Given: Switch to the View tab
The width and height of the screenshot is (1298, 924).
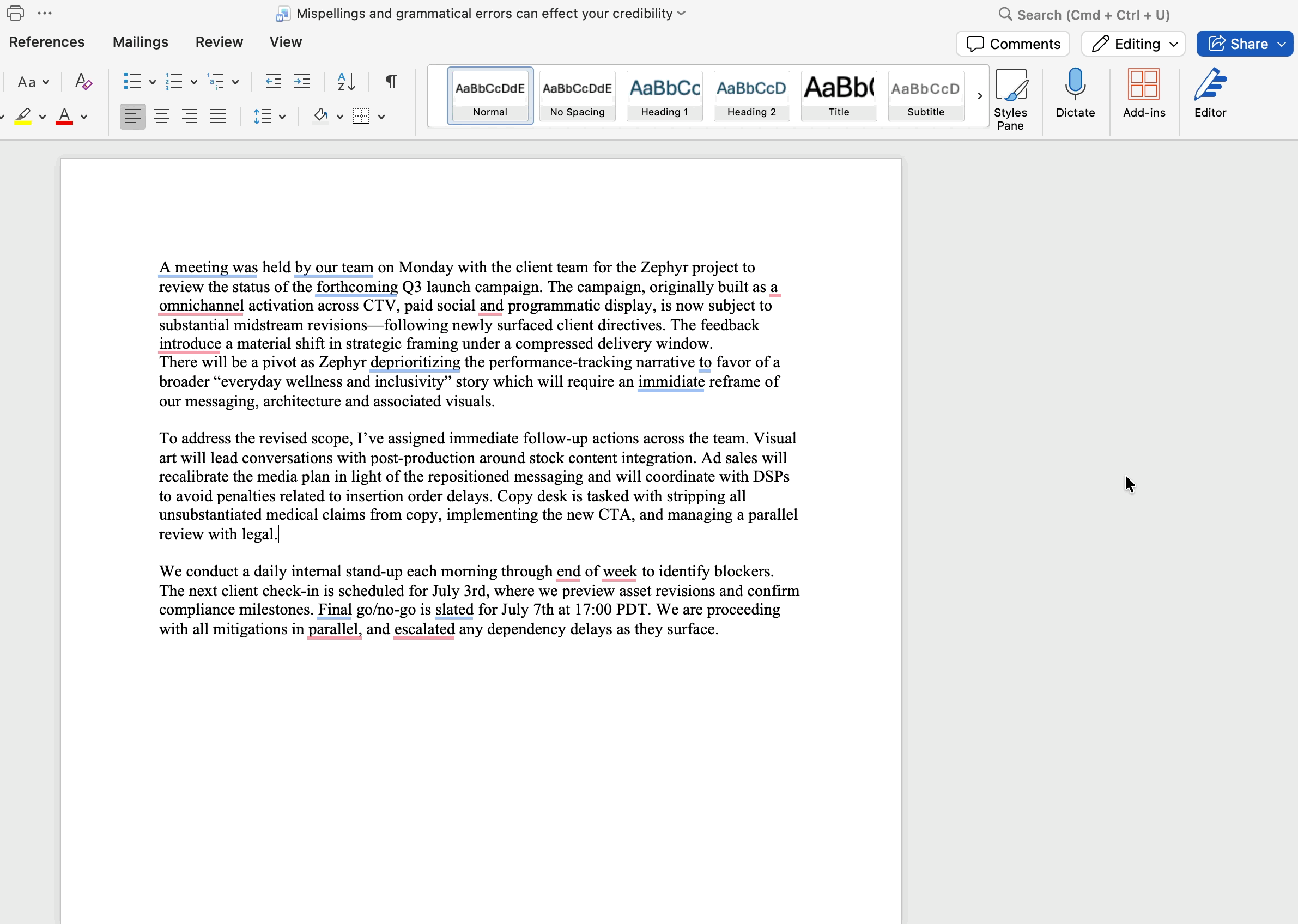Looking at the screenshot, I should point(286,42).
